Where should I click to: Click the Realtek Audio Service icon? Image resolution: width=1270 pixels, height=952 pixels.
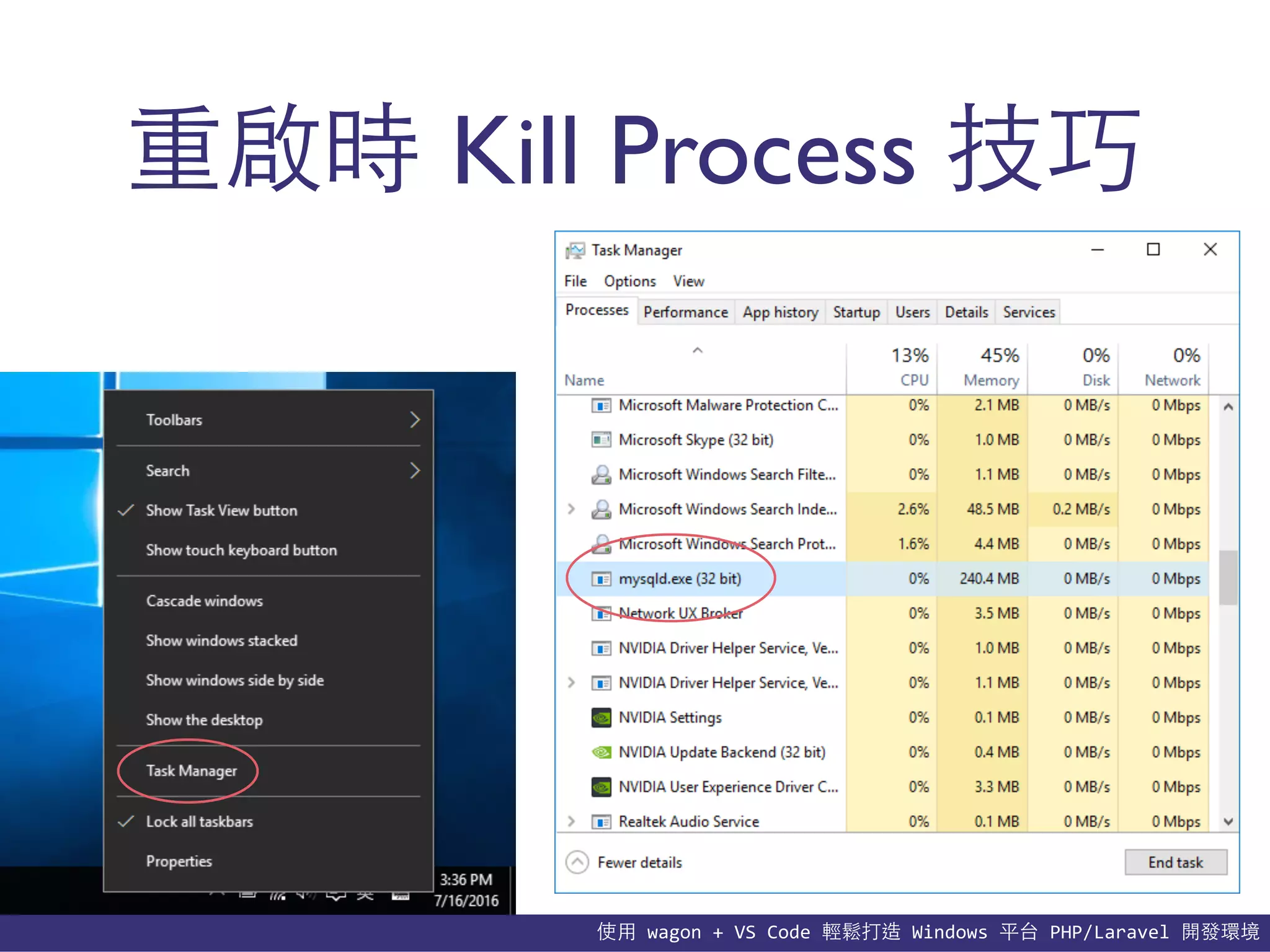601,822
